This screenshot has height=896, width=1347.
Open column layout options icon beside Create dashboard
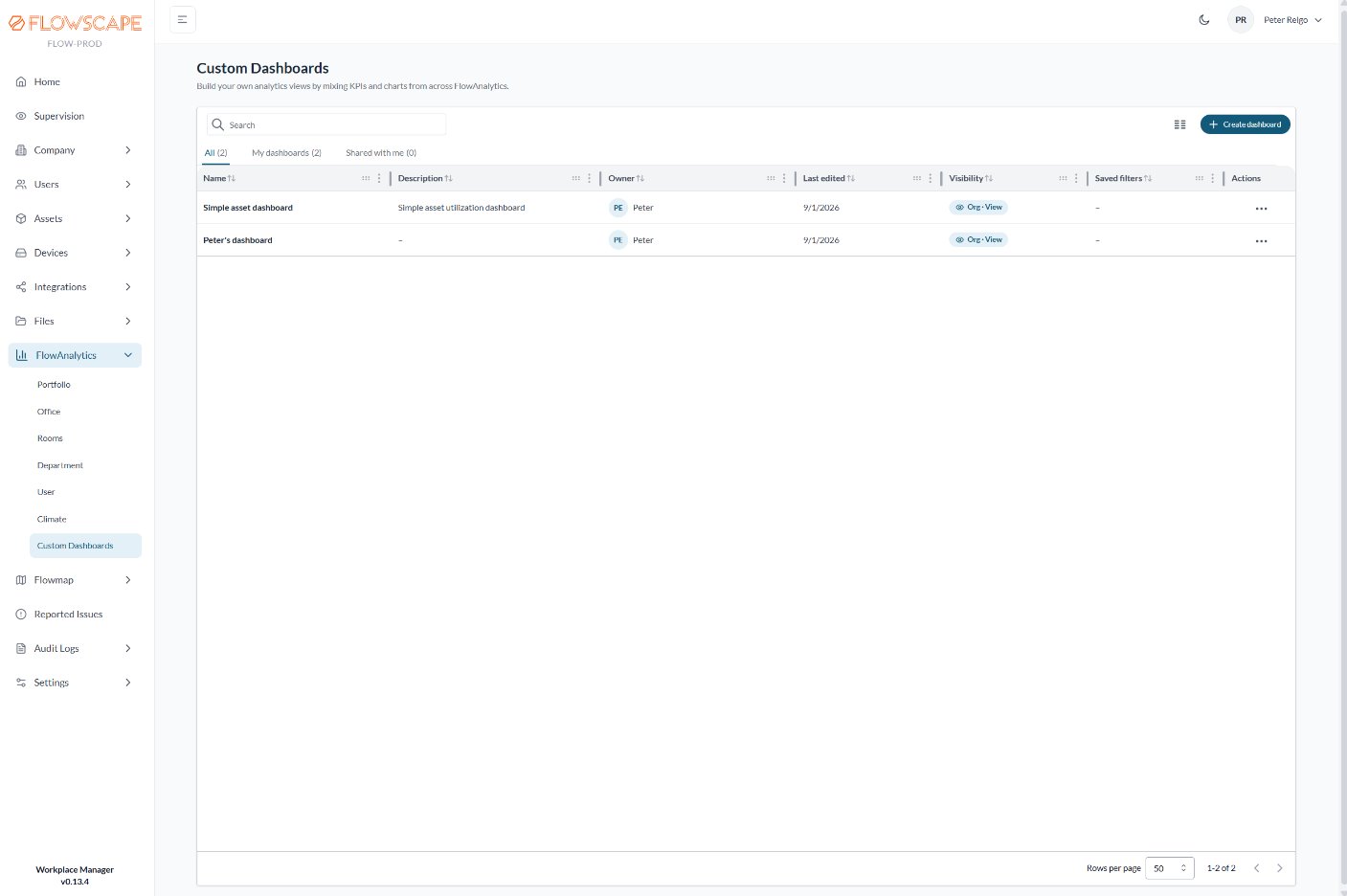[1179, 124]
